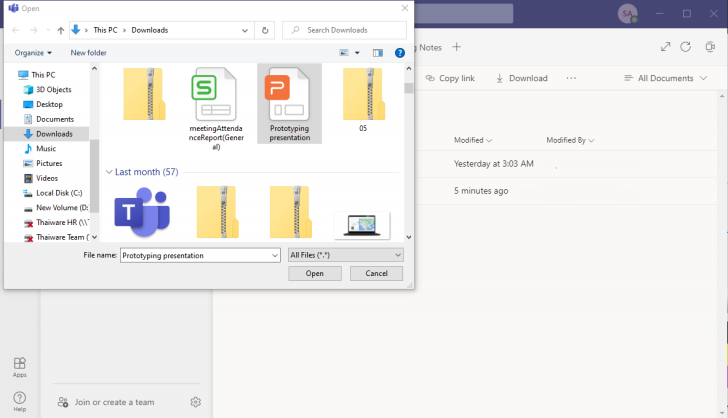Reload tab icon in Teams window

click(685, 47)
